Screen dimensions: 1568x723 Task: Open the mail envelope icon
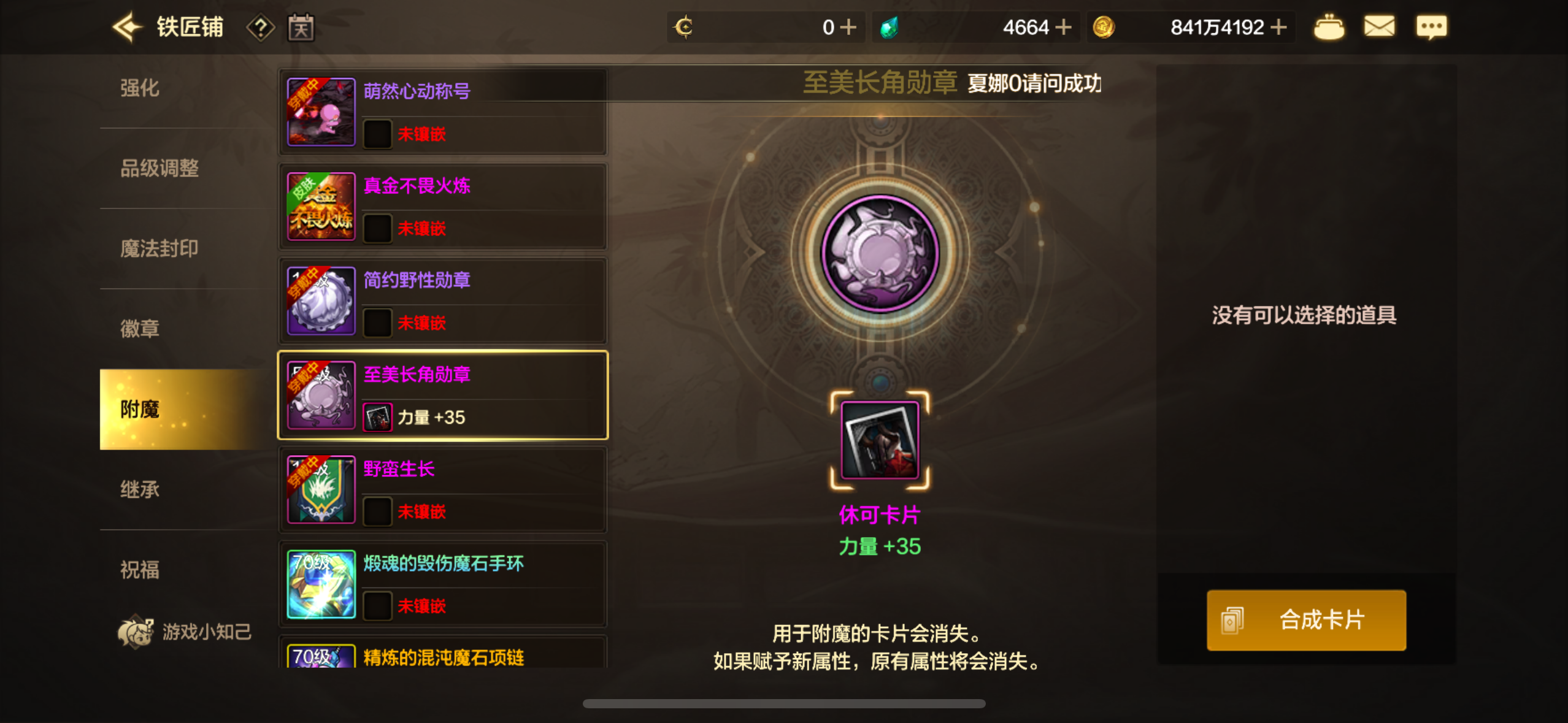pyautogui.click(x=1379, y=27)
